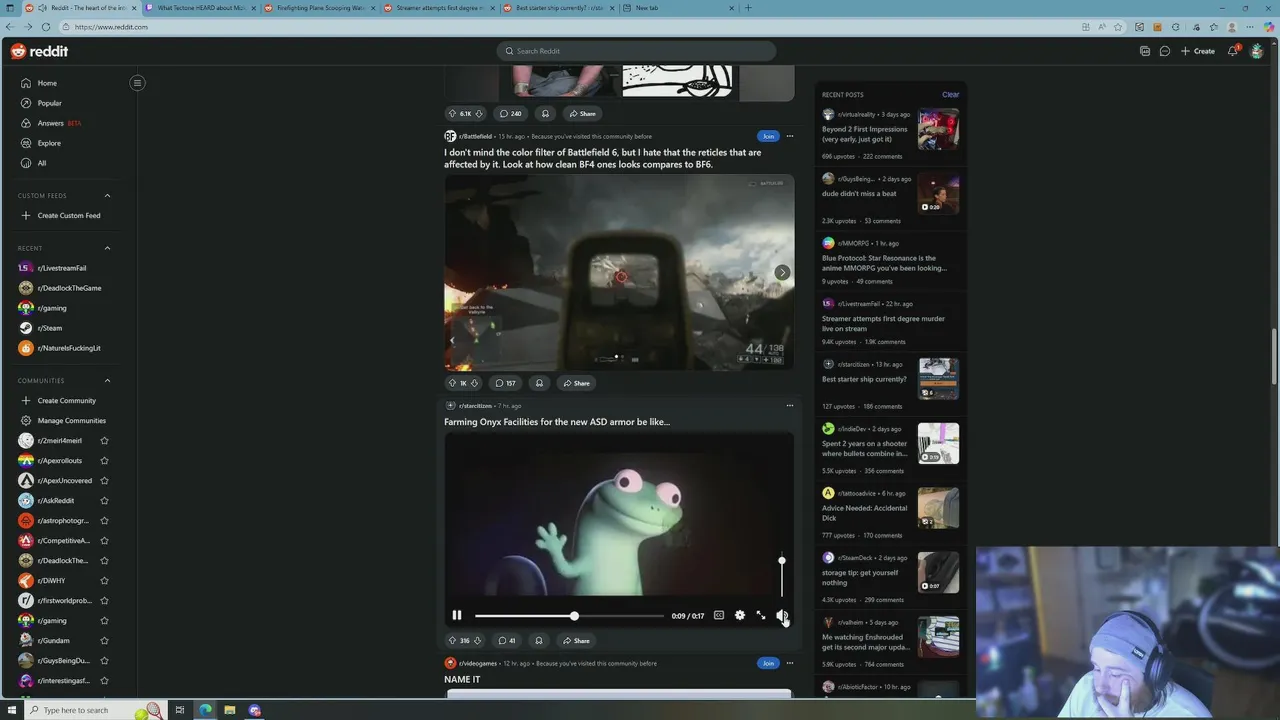Share the top post with 6.1K votes
This screenshot has height=720, width=1280.
[581, 113]
